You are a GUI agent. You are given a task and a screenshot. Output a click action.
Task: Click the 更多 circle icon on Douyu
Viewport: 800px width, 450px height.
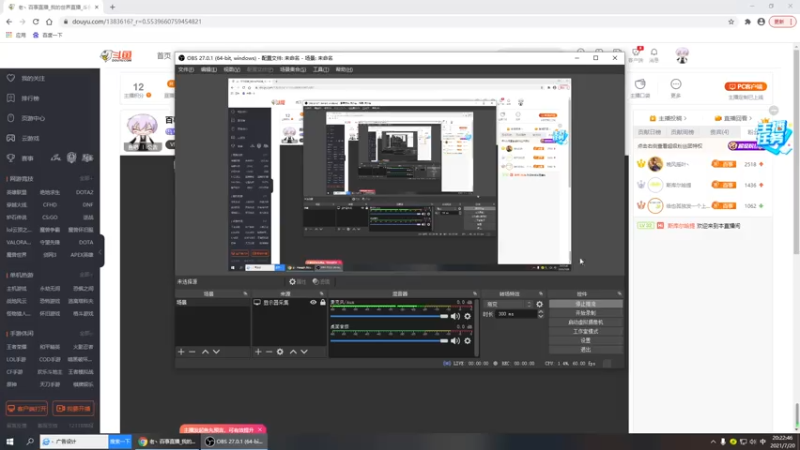click(676, 87)
